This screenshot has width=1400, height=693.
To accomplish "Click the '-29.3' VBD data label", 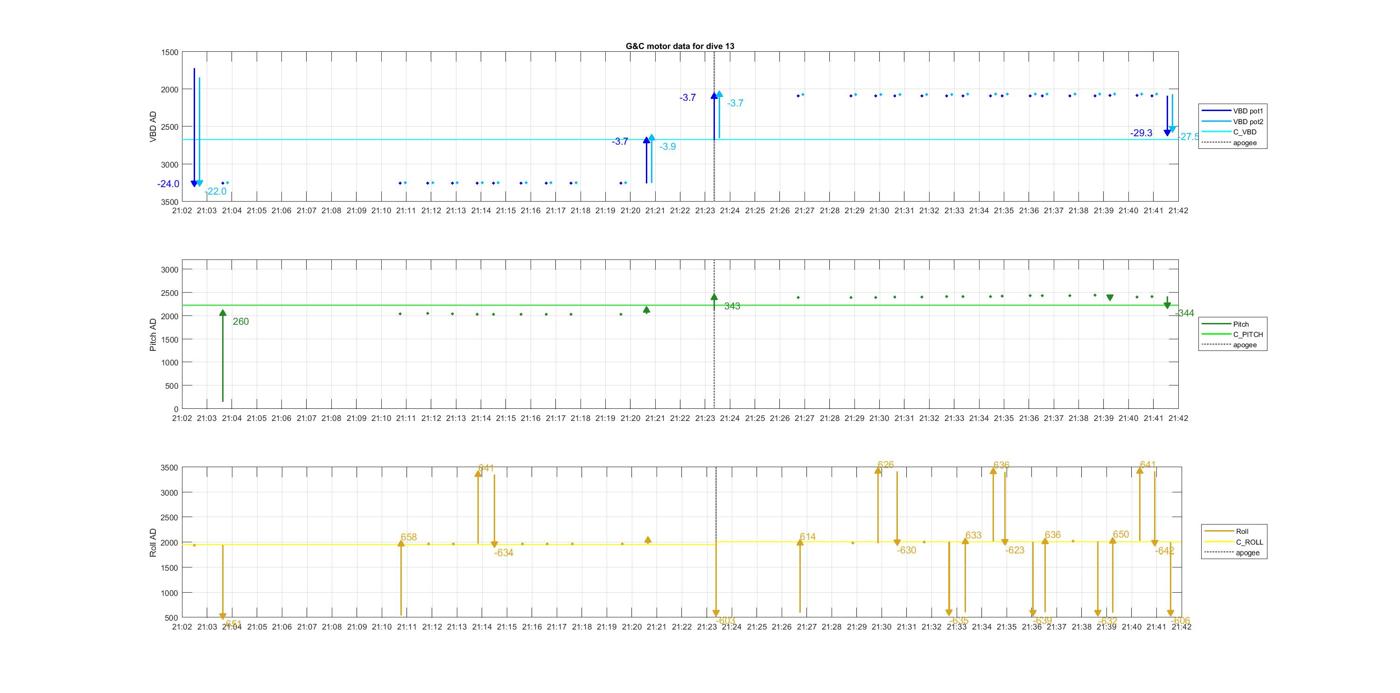I will click(1141, 133).
